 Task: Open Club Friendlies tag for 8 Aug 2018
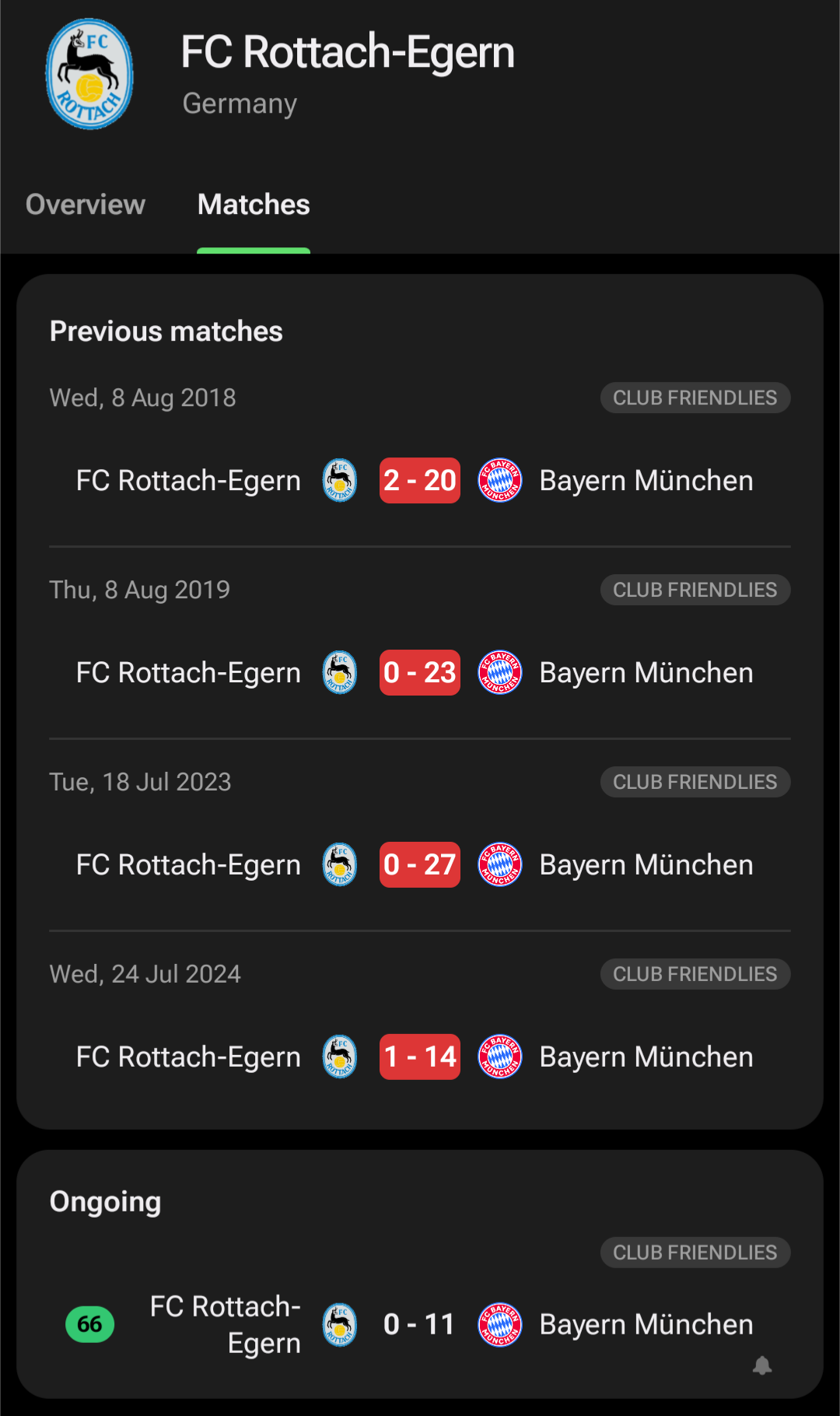[x=695, y=398]
